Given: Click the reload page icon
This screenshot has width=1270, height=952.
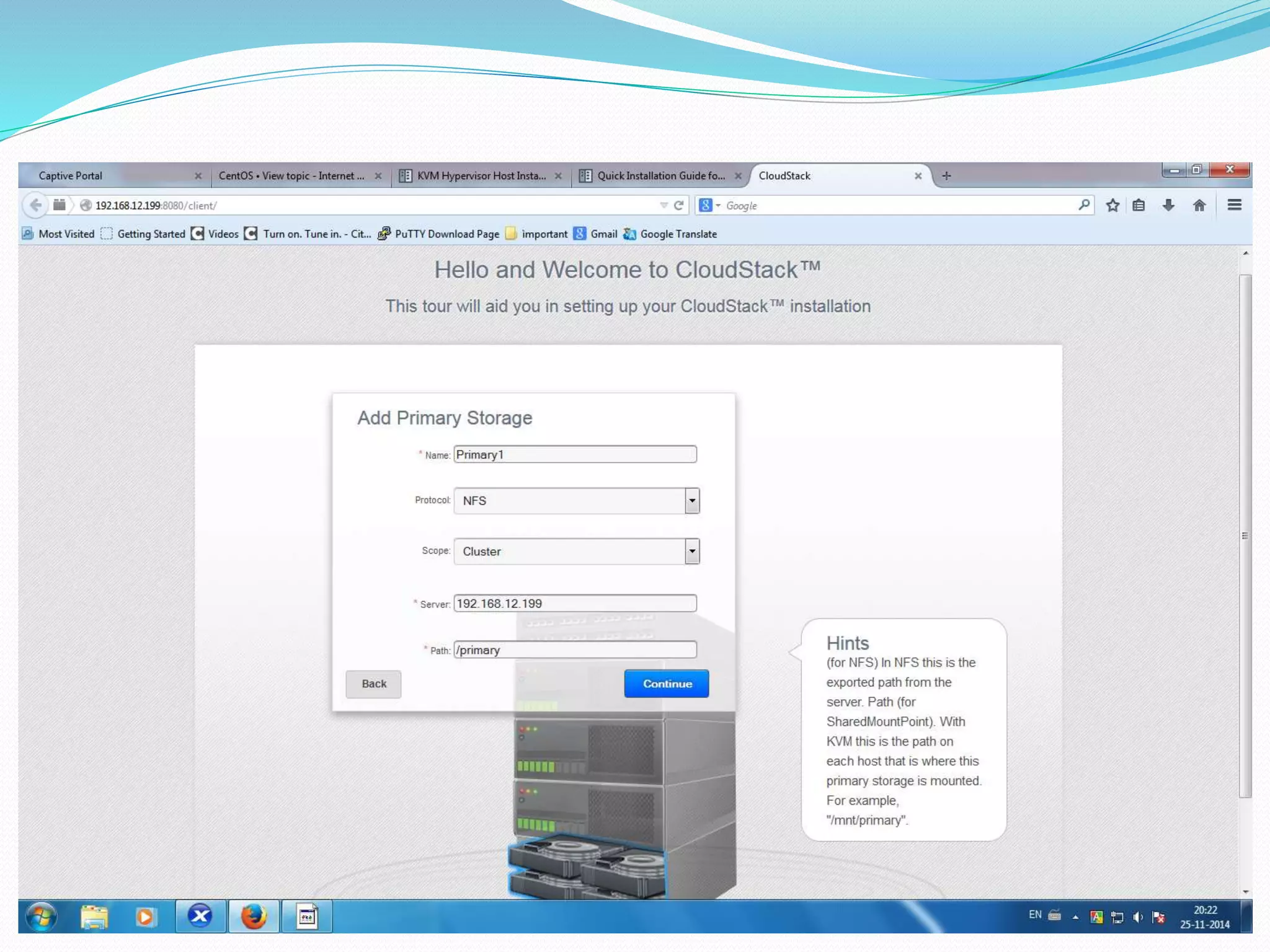Looking at the screenshot, I should pos(679,205).
